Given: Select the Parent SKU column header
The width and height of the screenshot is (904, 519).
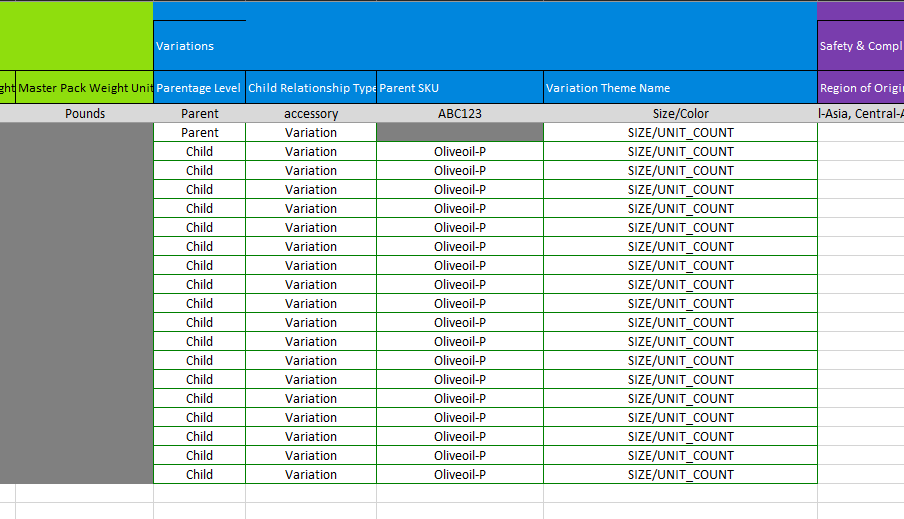Looking at the screenshot, I should (460, 88).
